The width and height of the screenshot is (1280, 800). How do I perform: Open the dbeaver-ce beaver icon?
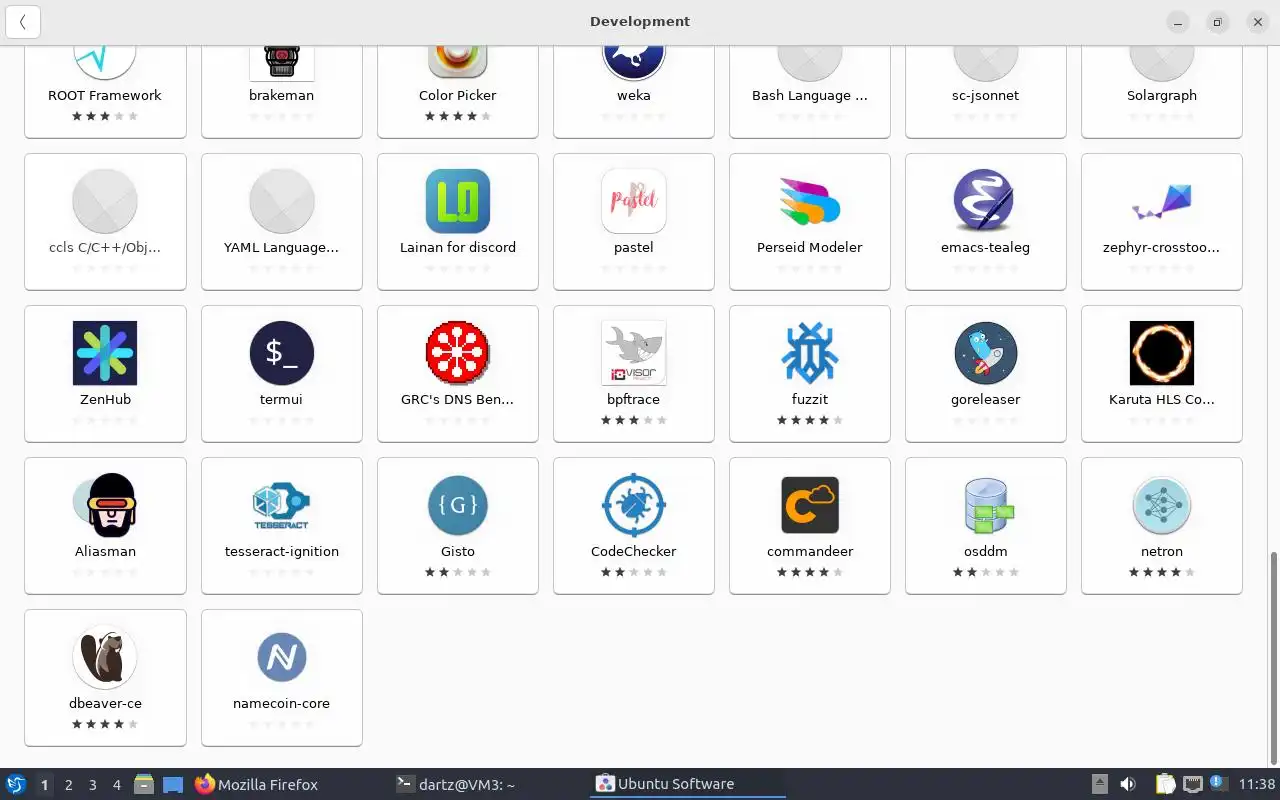point(105,657)
